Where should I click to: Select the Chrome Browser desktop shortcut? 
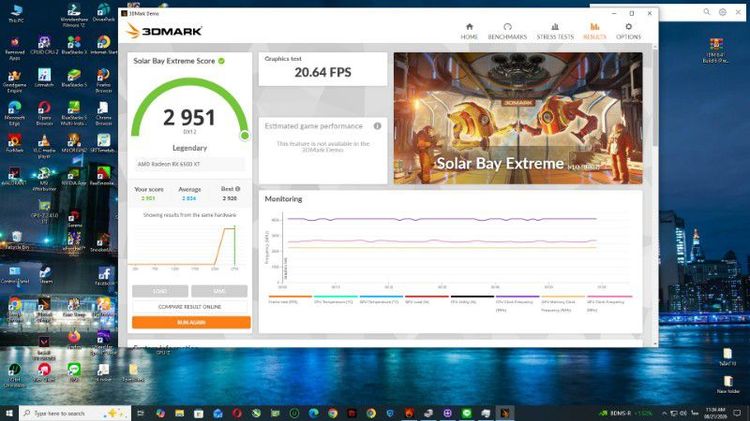pyautogui.click(x=104, y=113)
